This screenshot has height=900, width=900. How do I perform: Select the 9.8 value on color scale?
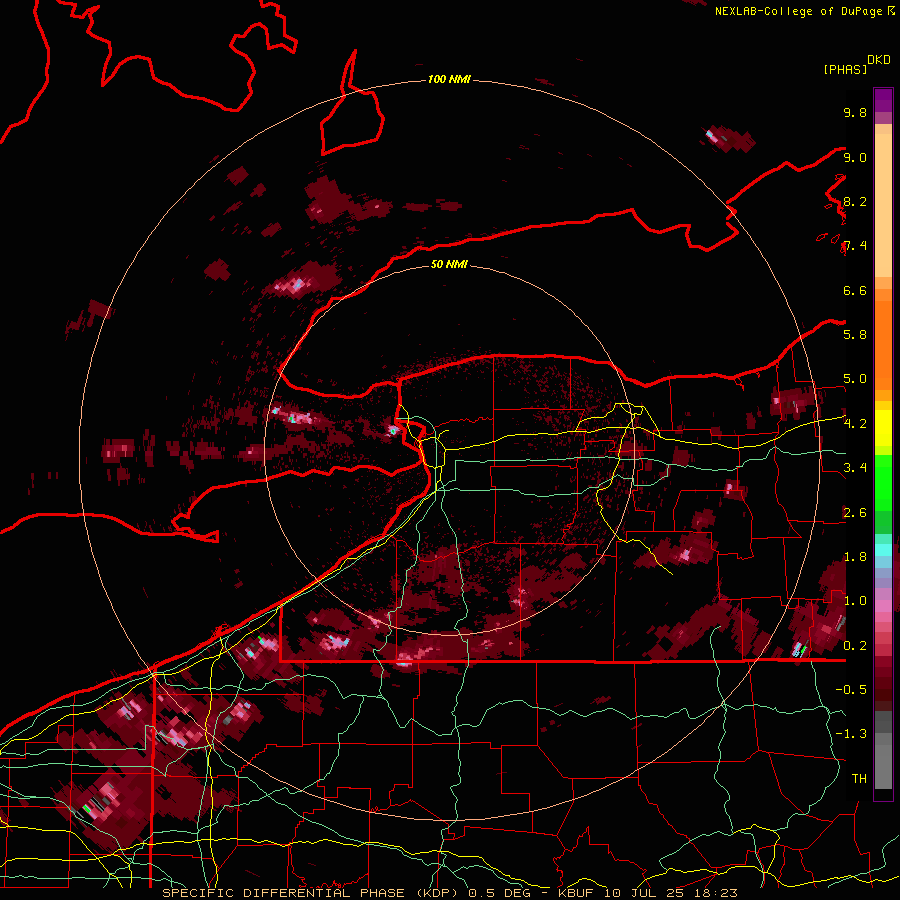[855, 112]
